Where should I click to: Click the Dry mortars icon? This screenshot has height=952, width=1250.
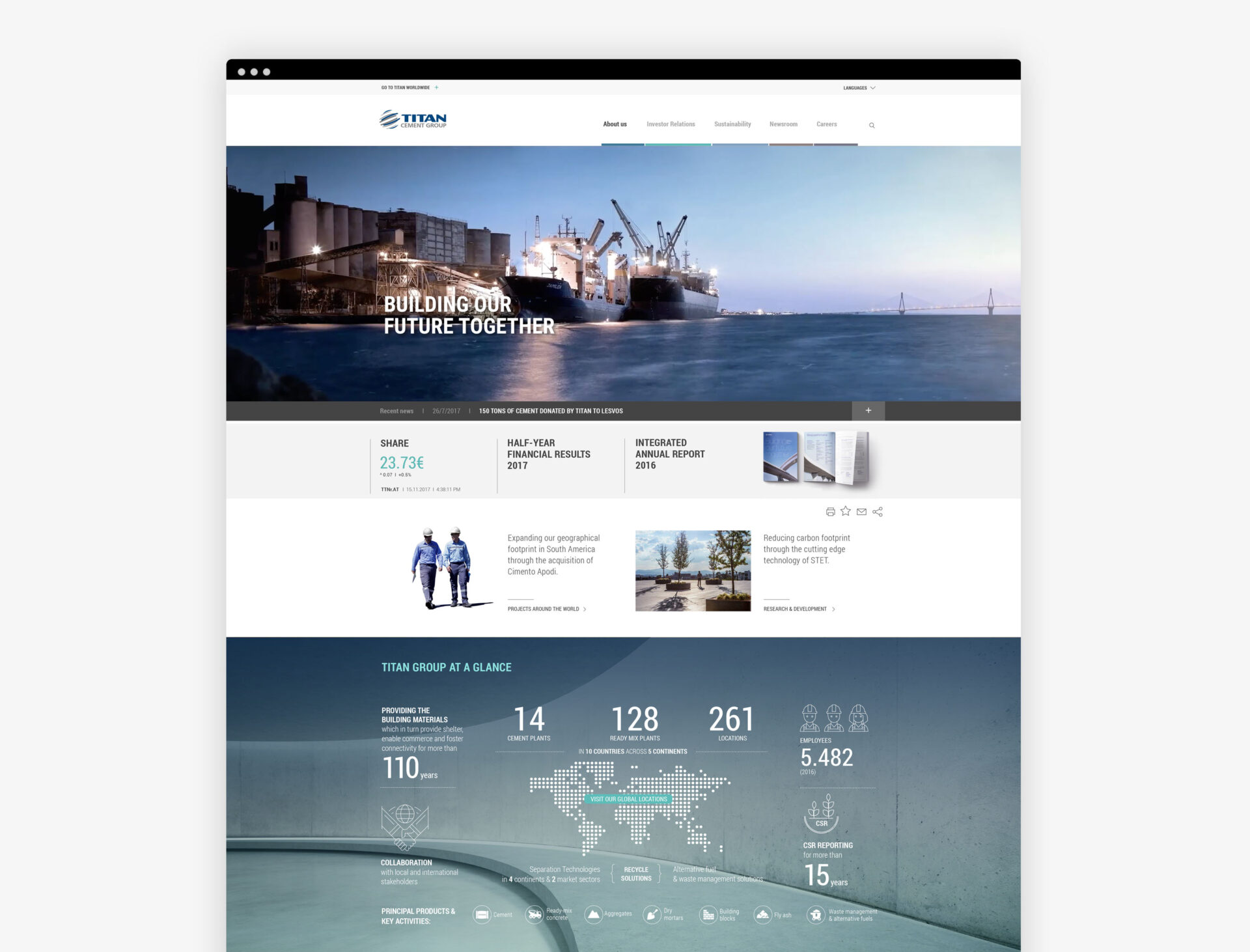(652, 915)
